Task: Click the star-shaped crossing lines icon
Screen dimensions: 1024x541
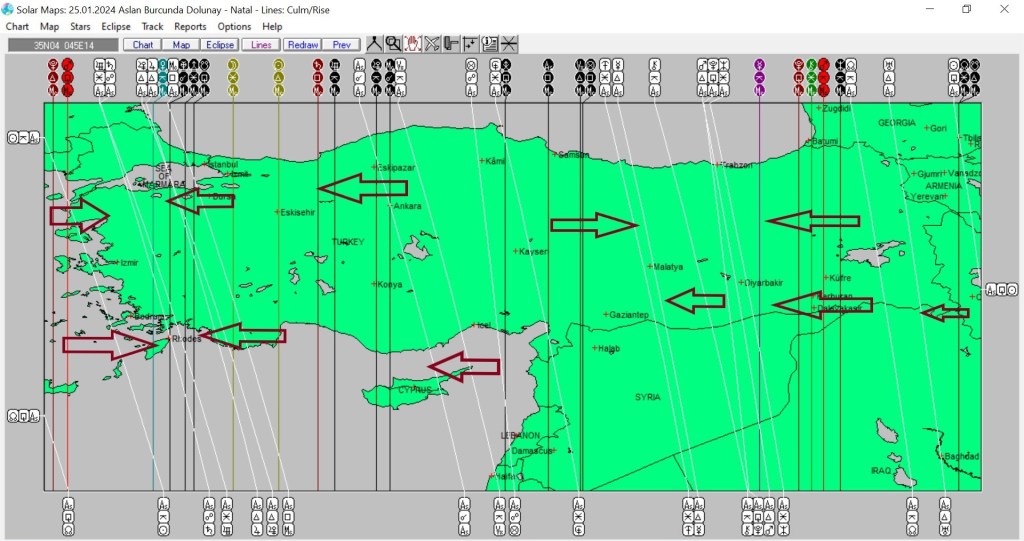Action: point(509,44)
